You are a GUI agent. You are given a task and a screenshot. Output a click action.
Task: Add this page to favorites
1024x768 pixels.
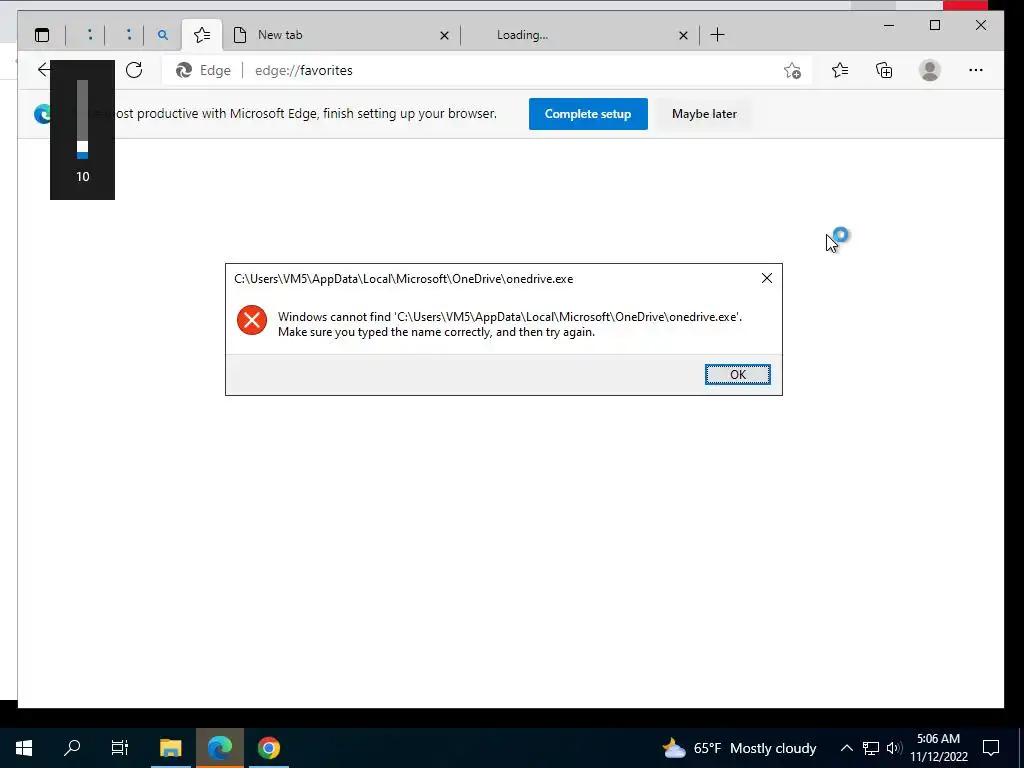coord(792,71)
